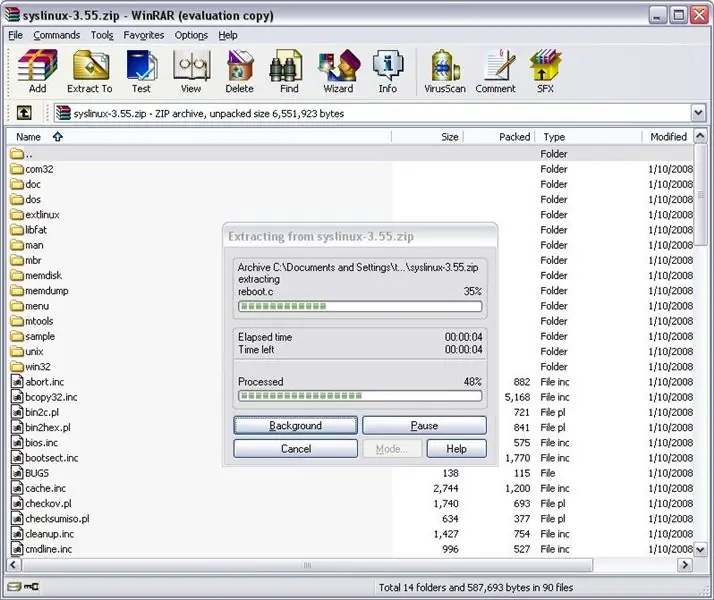Click the vertical scrollbar down arrow
The width and height of the screenshot is (714, 600).
pyautogui.click(x=700, y=549)
